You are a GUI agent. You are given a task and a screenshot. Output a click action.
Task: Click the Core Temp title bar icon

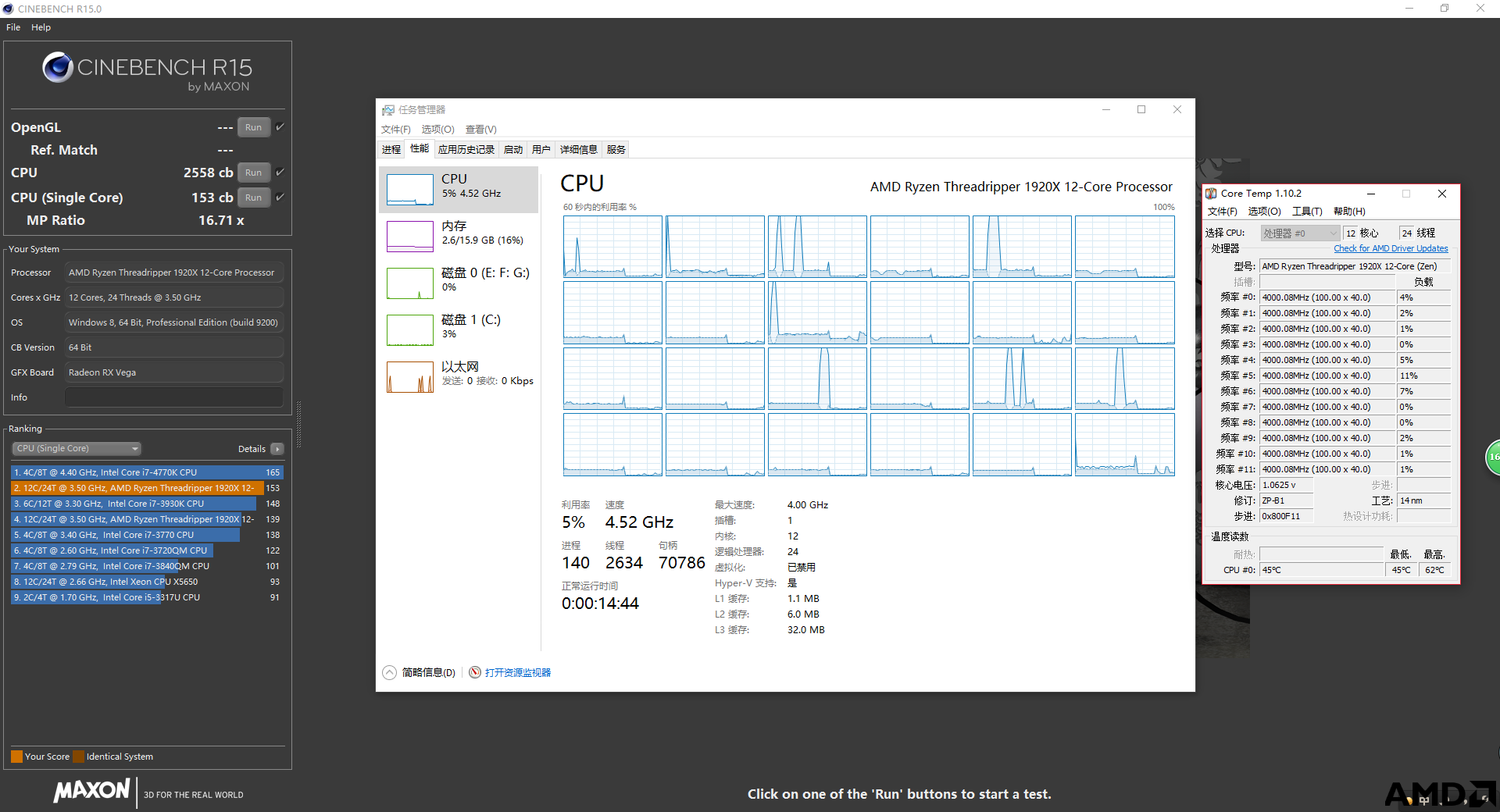(1211, 194)
